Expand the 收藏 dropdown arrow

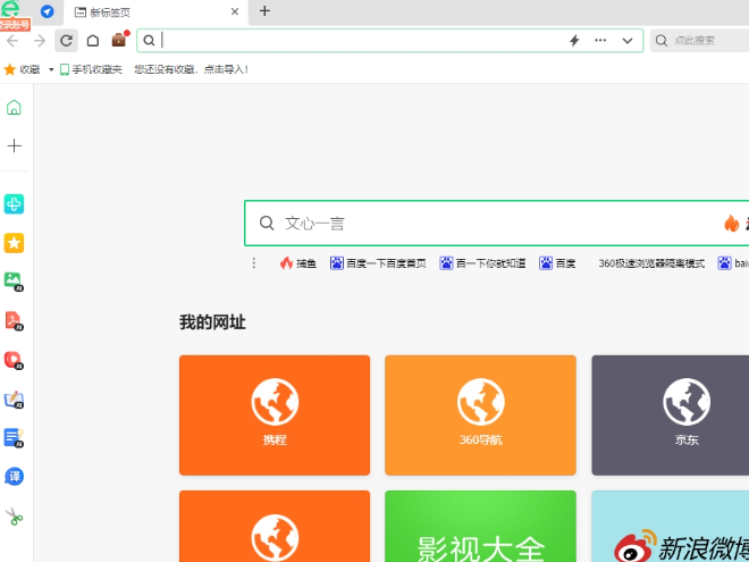[51, 70]
